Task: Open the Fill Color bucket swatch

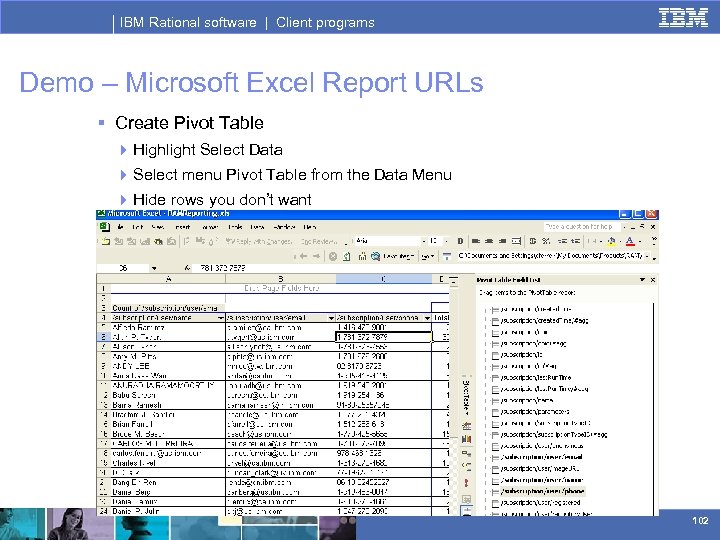Action: (x=612, y=241)
